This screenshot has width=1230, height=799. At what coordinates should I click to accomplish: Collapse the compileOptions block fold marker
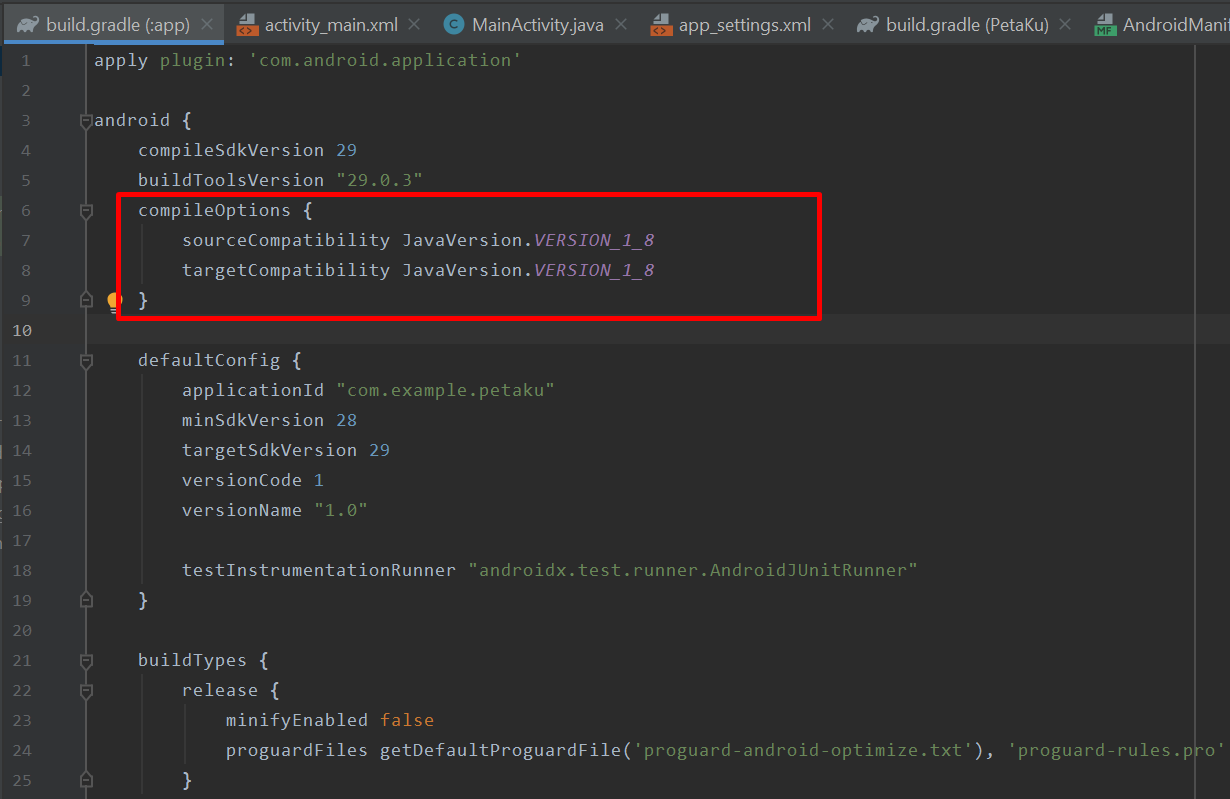[x=86, y=211]
